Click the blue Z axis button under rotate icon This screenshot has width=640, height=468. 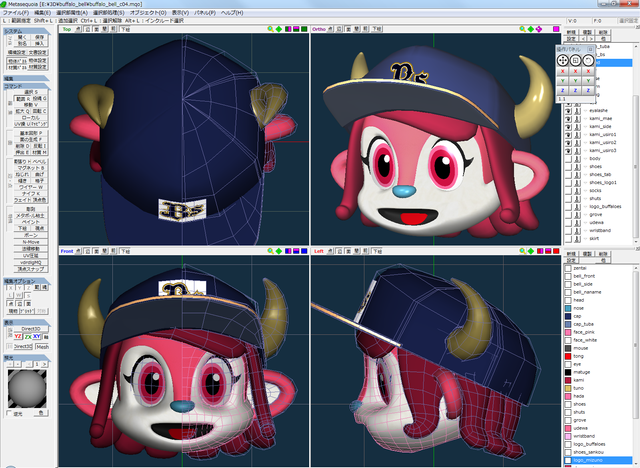588,90
